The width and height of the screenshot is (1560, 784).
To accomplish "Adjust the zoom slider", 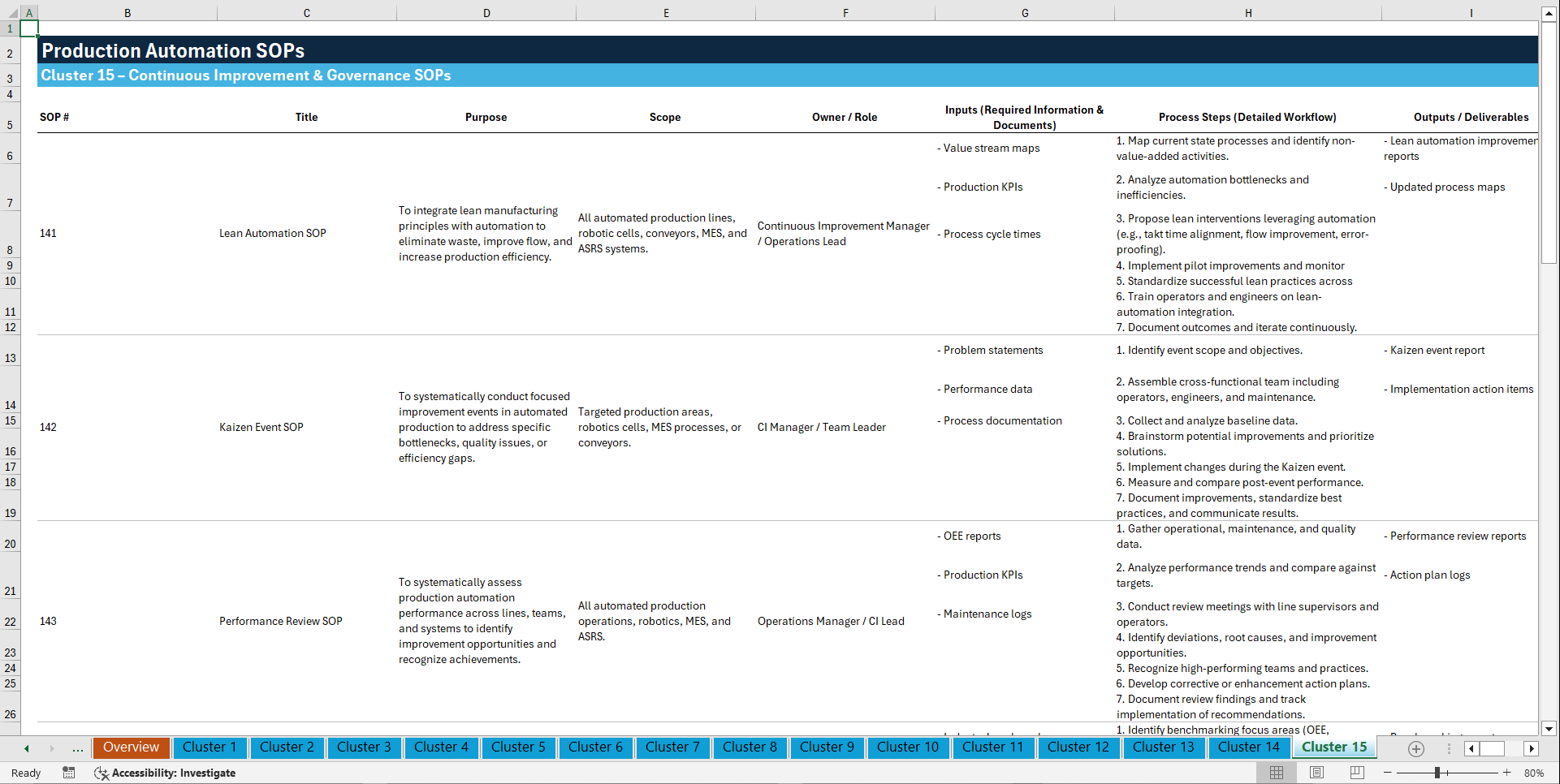I will pos(1437,773).
